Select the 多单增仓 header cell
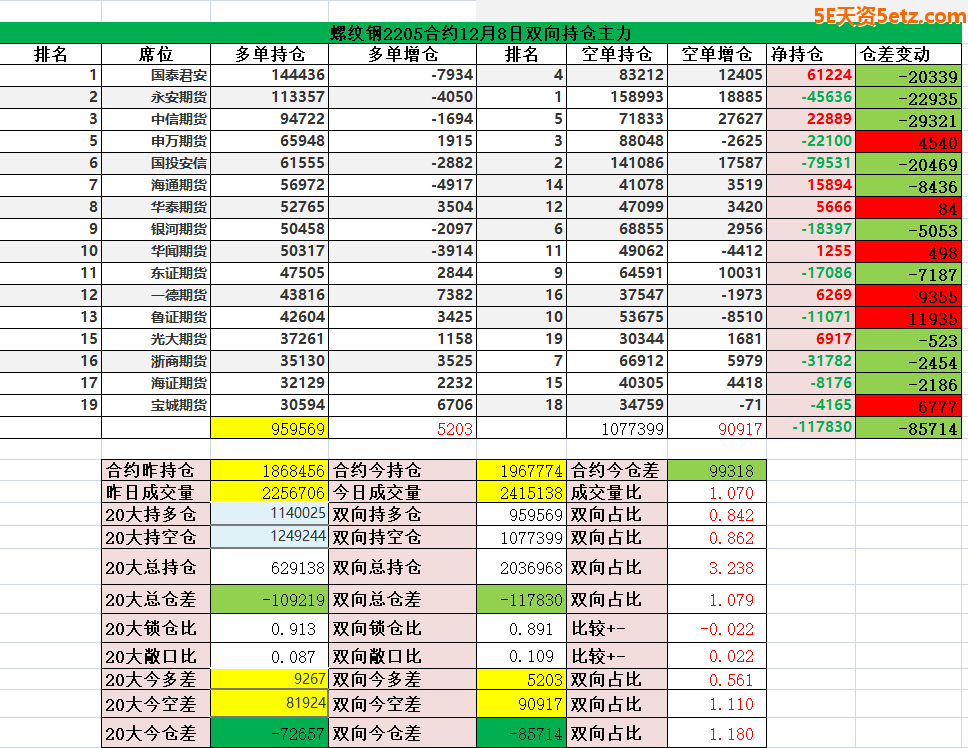 [403, 54]
